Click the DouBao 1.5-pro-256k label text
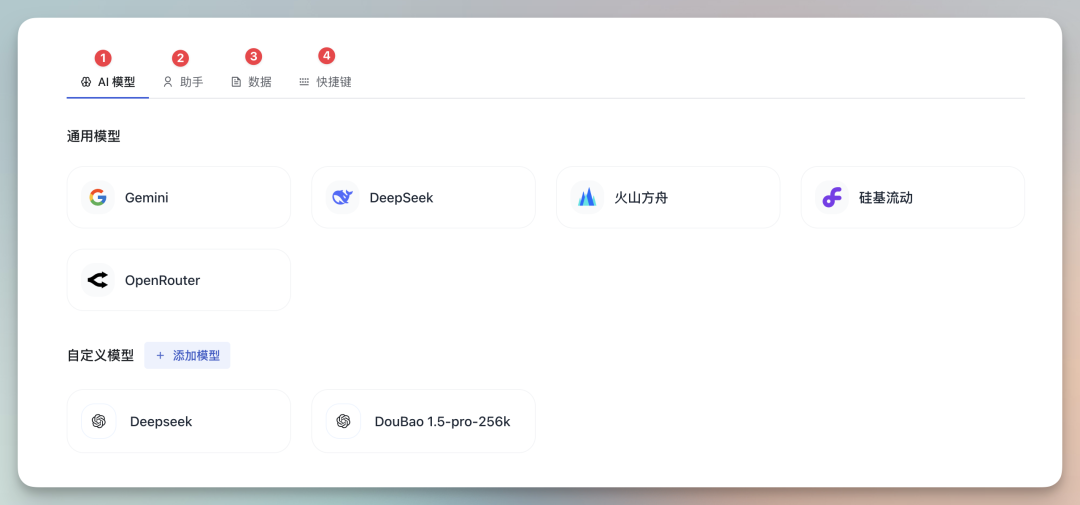This screenshot has width=1080, height=505. pos(442,422)
